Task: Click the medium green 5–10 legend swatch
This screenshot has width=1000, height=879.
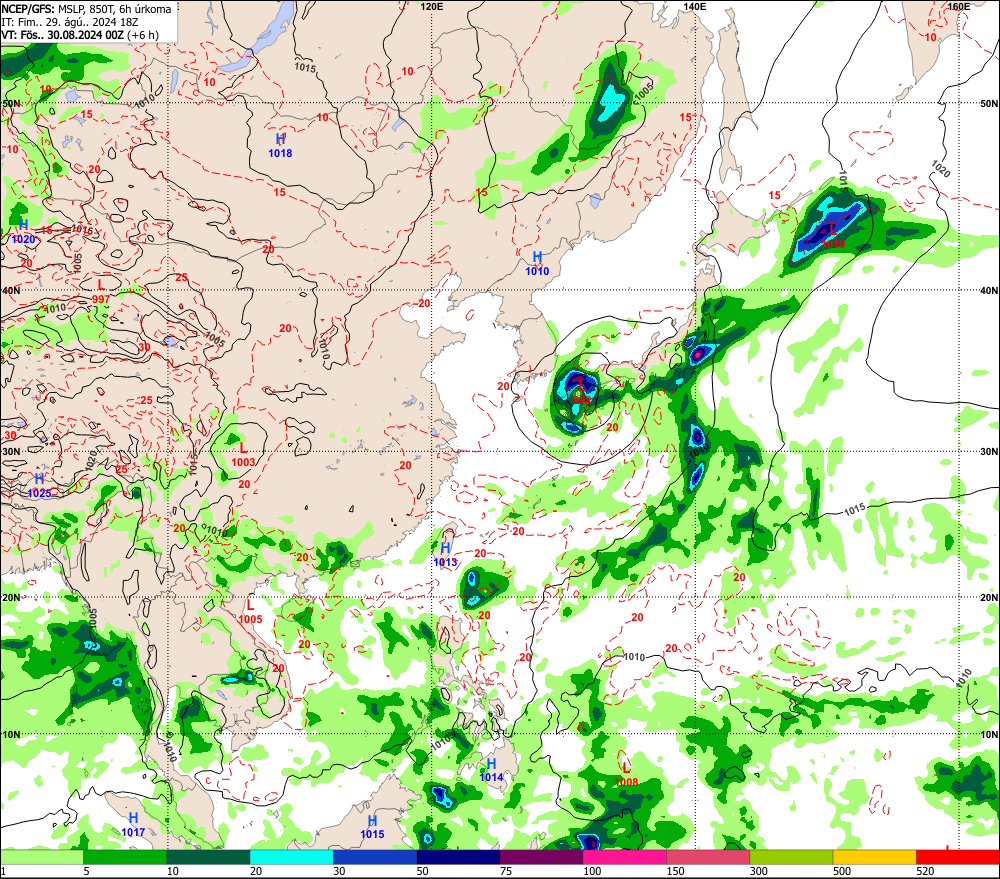Action: coord(125,857)
